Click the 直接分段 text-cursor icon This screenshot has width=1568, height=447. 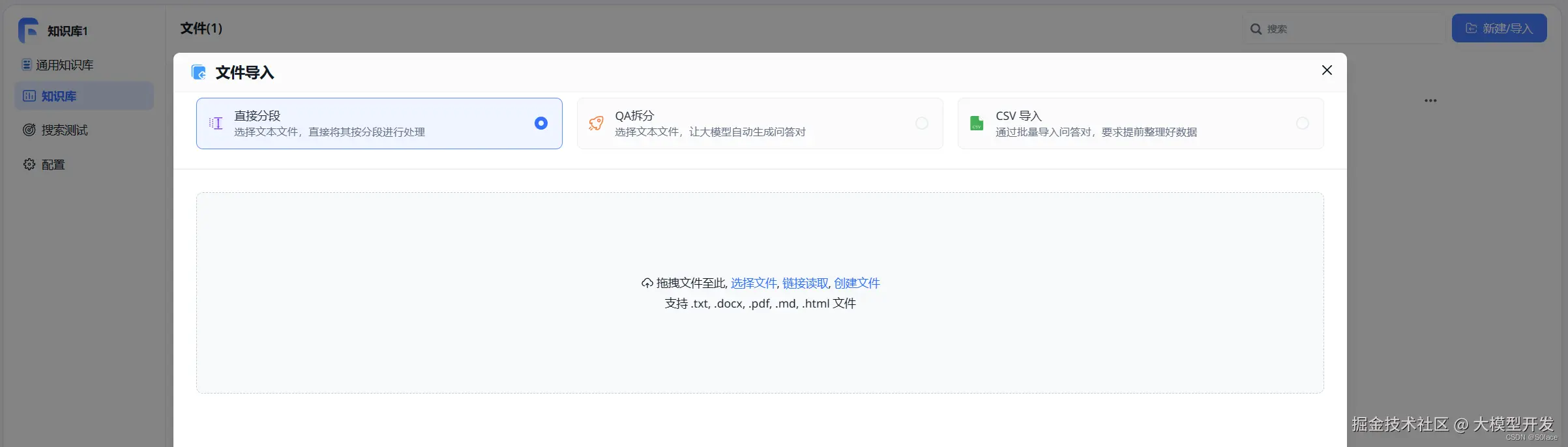(x=216, y=123)
